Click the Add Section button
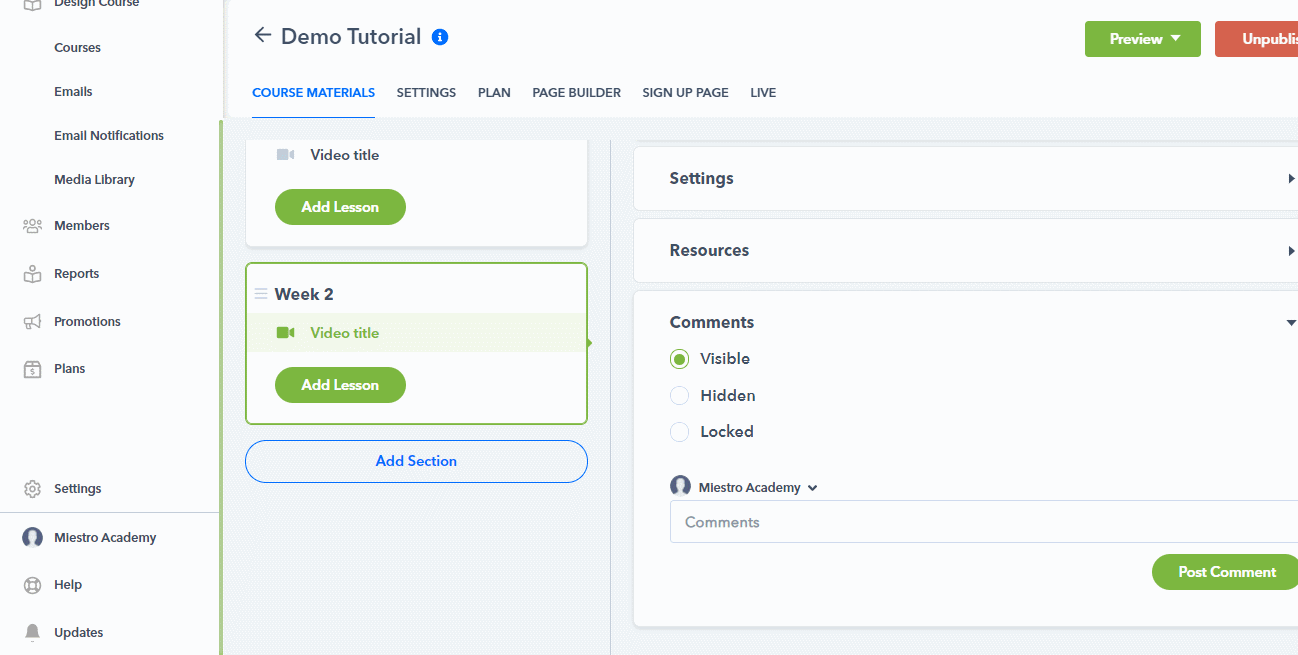Viewport: 1298px width, 655px height. [416, 461]
